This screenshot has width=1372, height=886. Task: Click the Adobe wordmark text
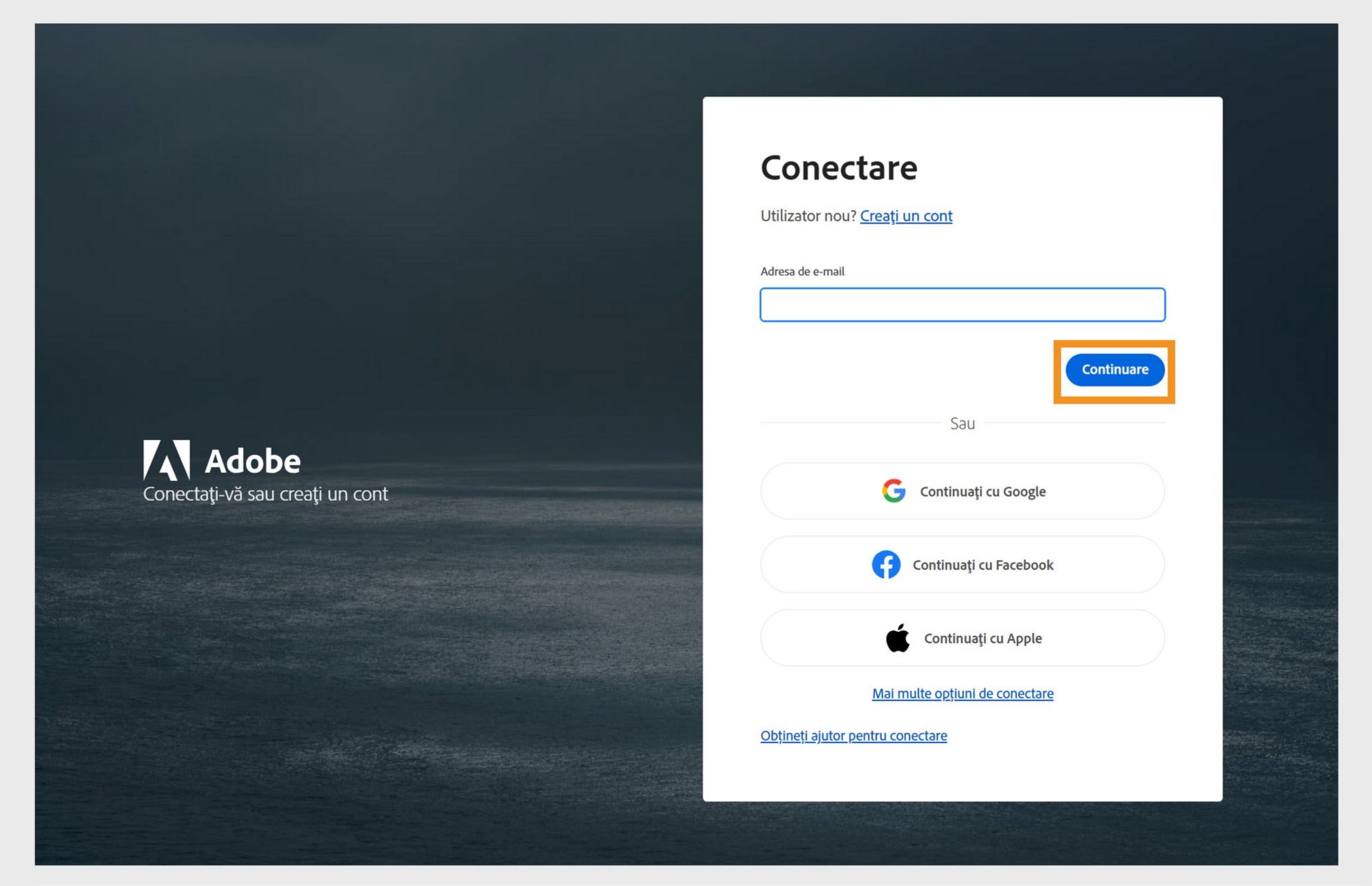tap(252, 462)
